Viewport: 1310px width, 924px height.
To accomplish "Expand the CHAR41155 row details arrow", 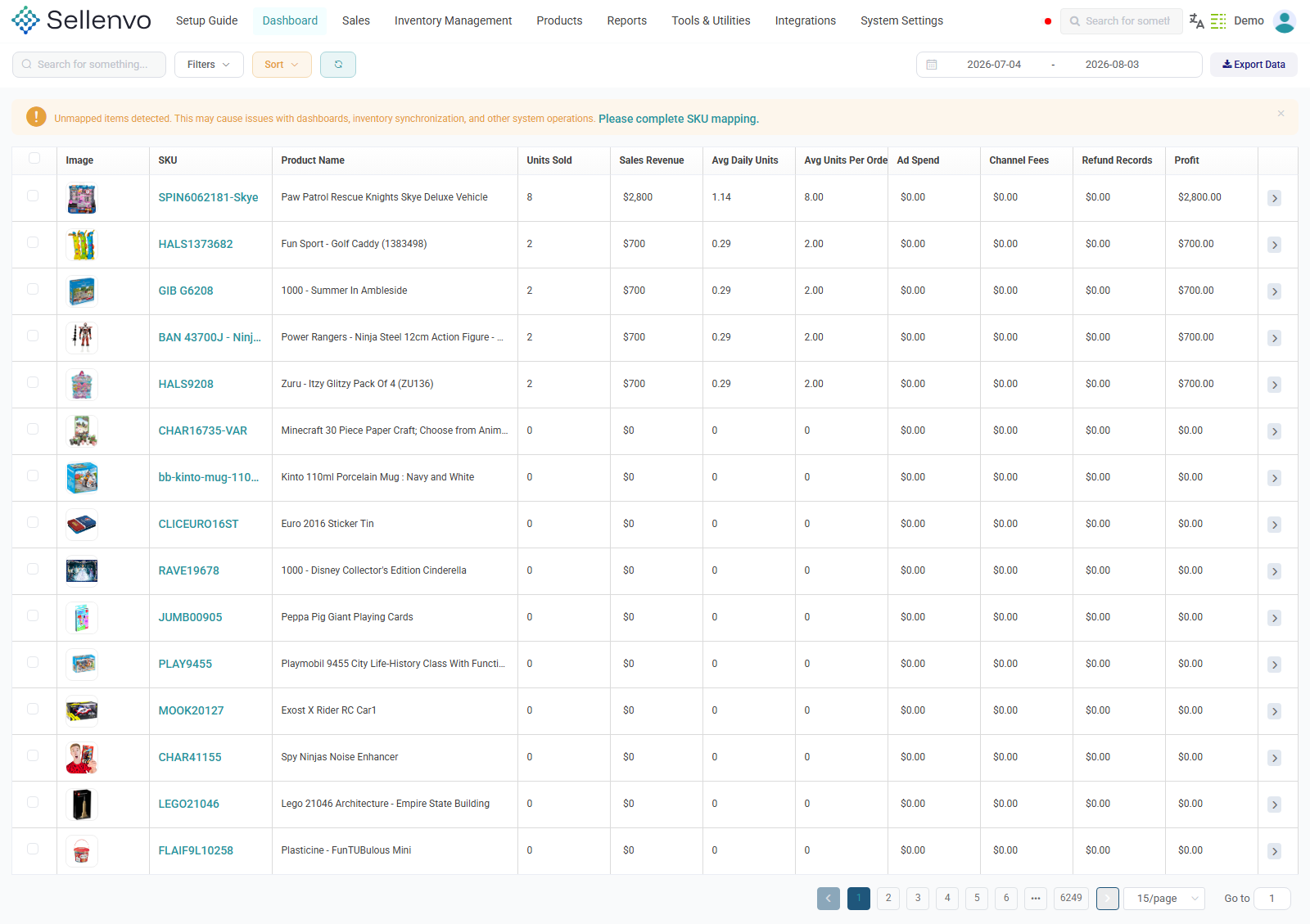I will (1274, 758).
